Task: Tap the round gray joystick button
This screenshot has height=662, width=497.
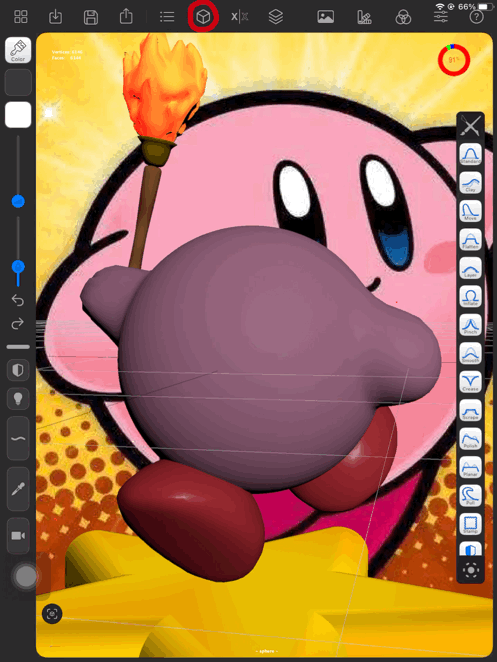Action: tap(26, 576)
